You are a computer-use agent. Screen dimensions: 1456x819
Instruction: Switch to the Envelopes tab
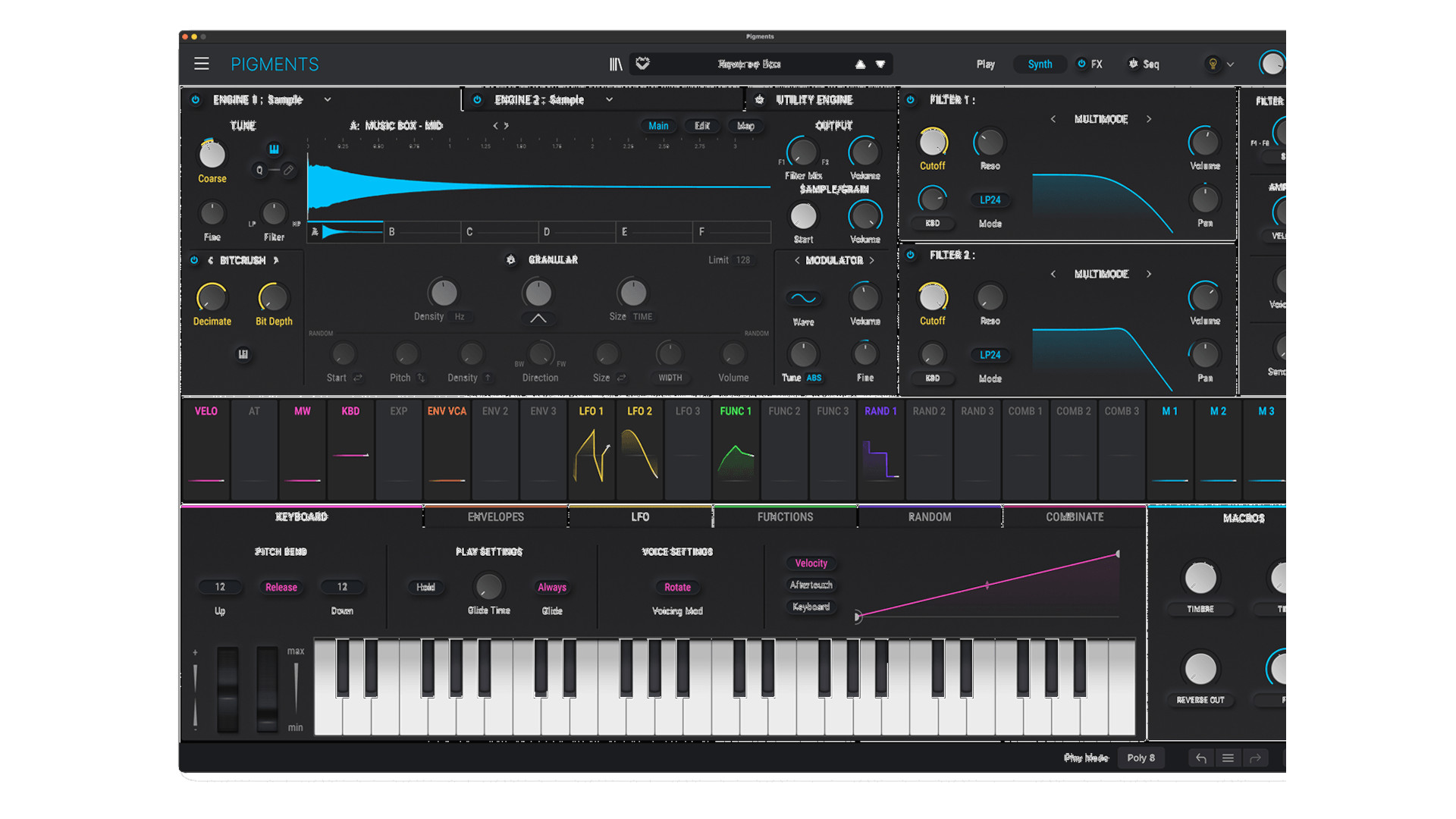point(496,516)
